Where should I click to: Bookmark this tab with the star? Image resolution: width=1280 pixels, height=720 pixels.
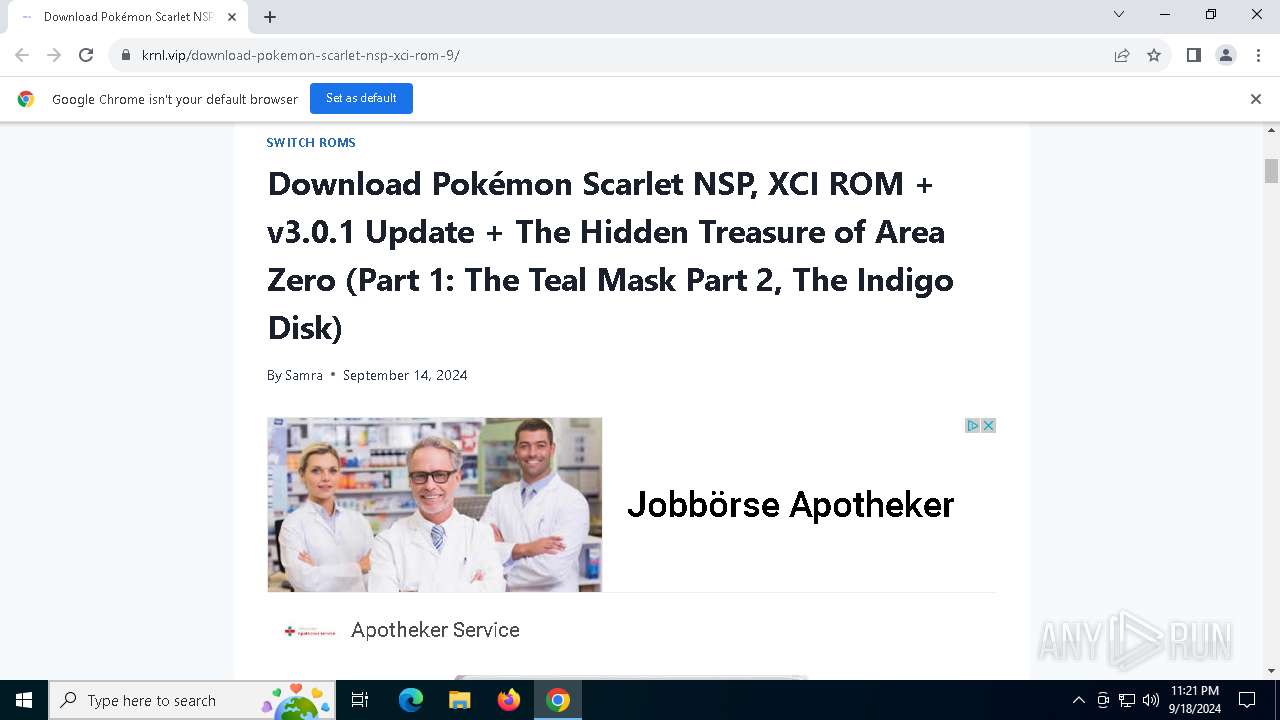[1154, 55]
